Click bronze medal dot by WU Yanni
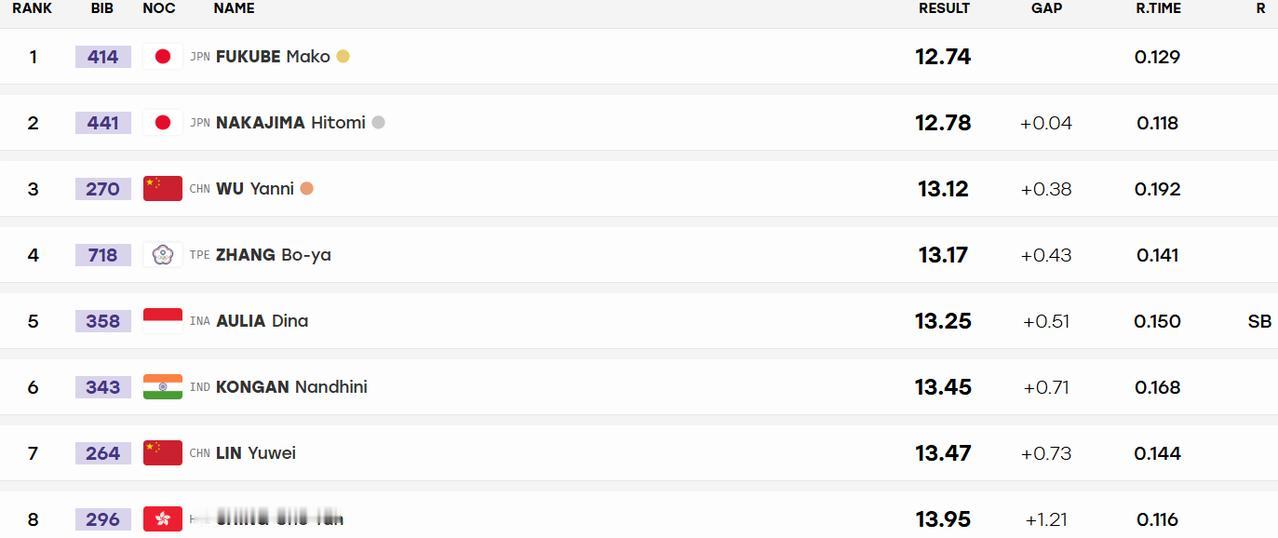Viewport: 1278px width, 538px height. (307, 189)
